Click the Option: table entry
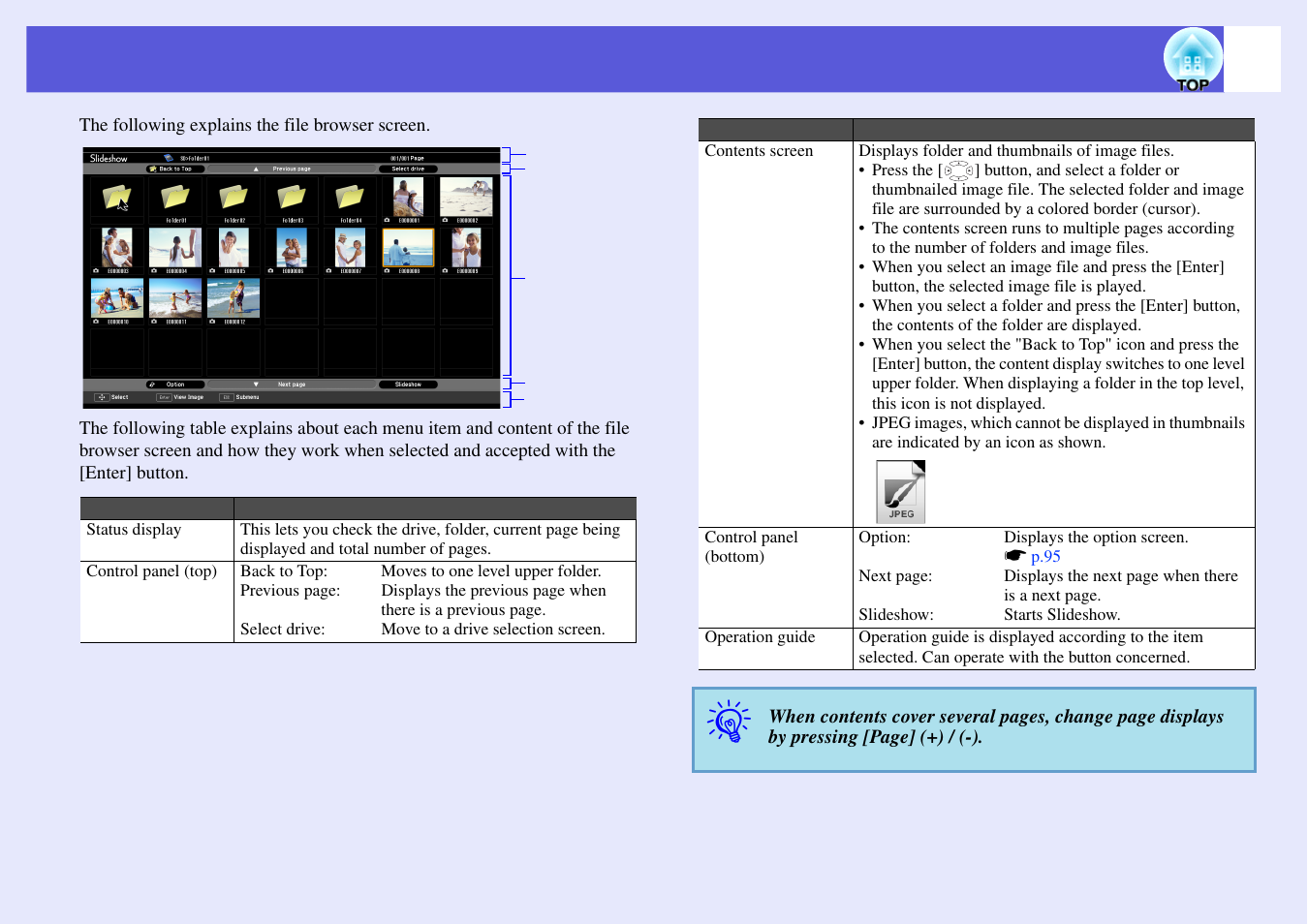 click(885, 538)
